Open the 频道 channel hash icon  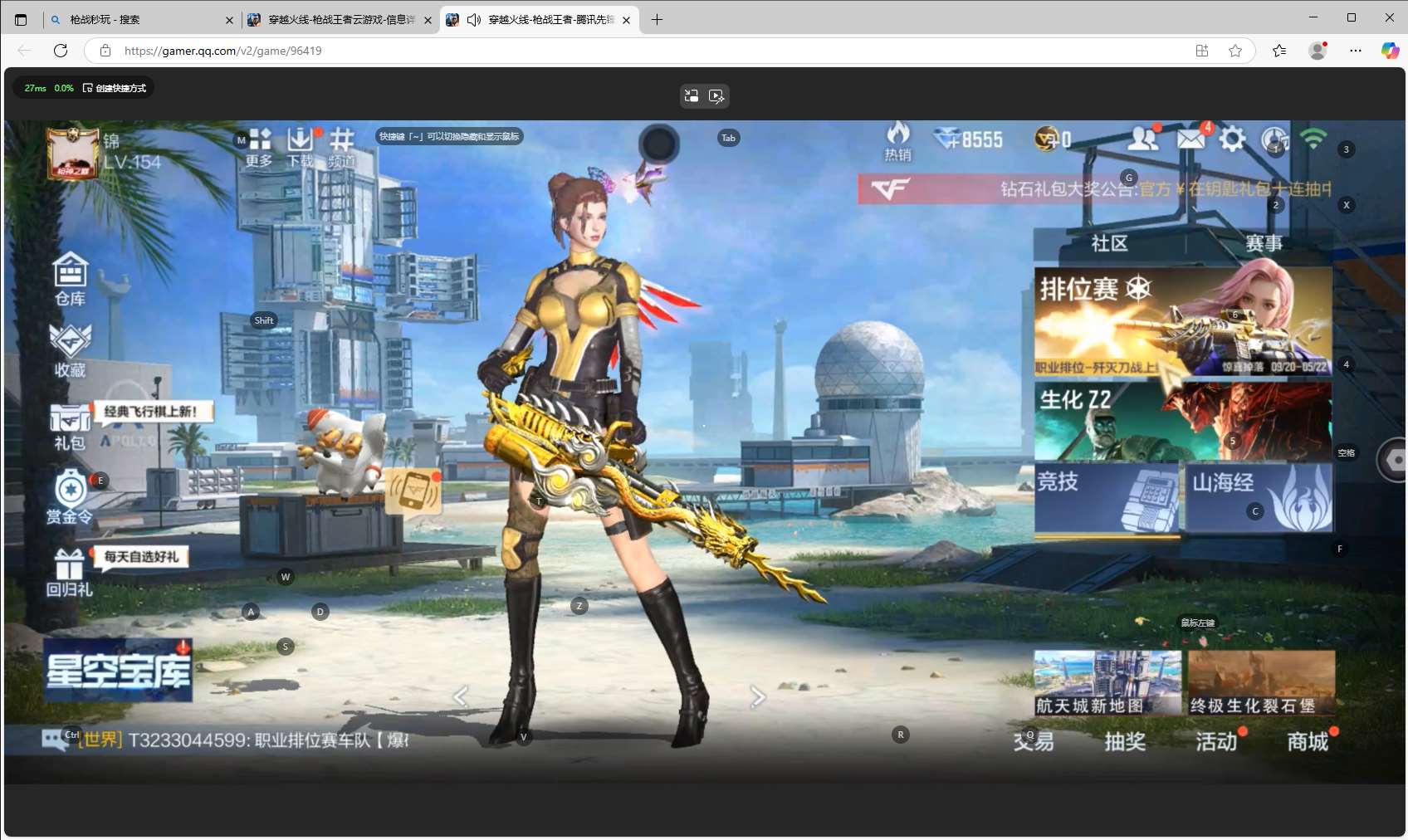pos(341,148)
